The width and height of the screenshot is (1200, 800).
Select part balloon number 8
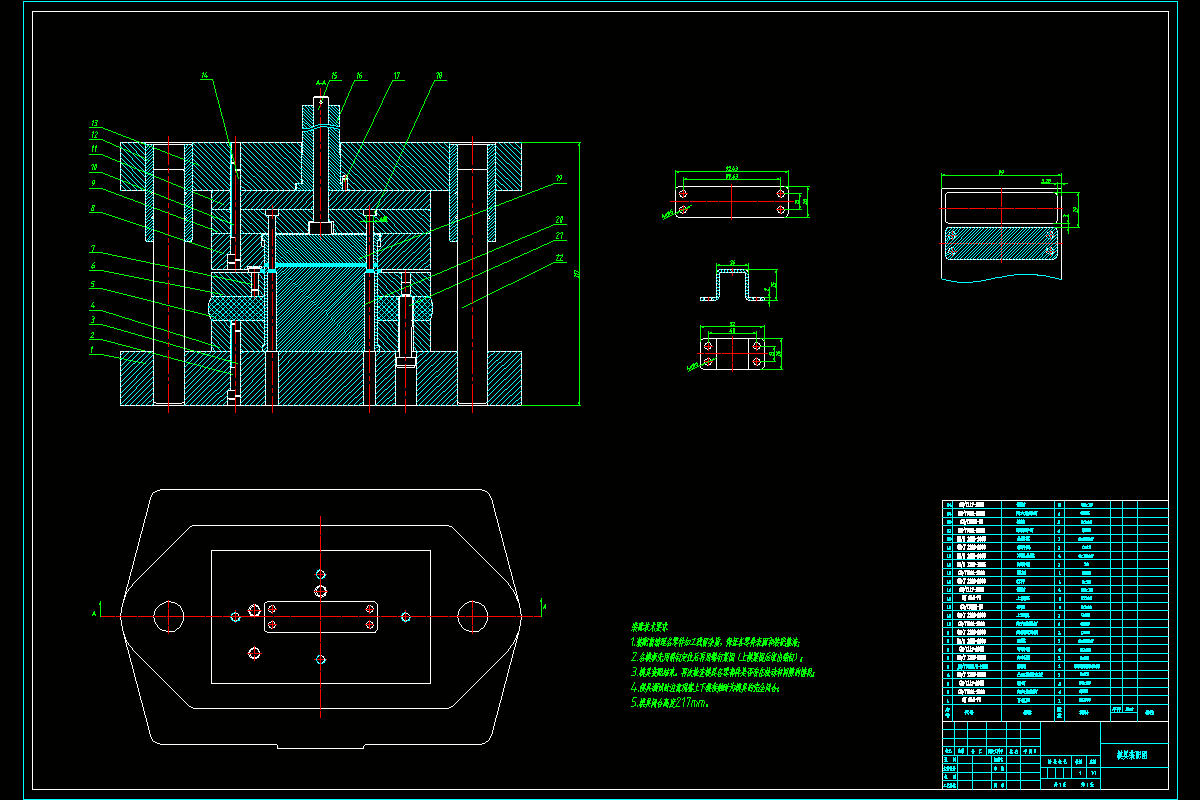pos(92,209)
